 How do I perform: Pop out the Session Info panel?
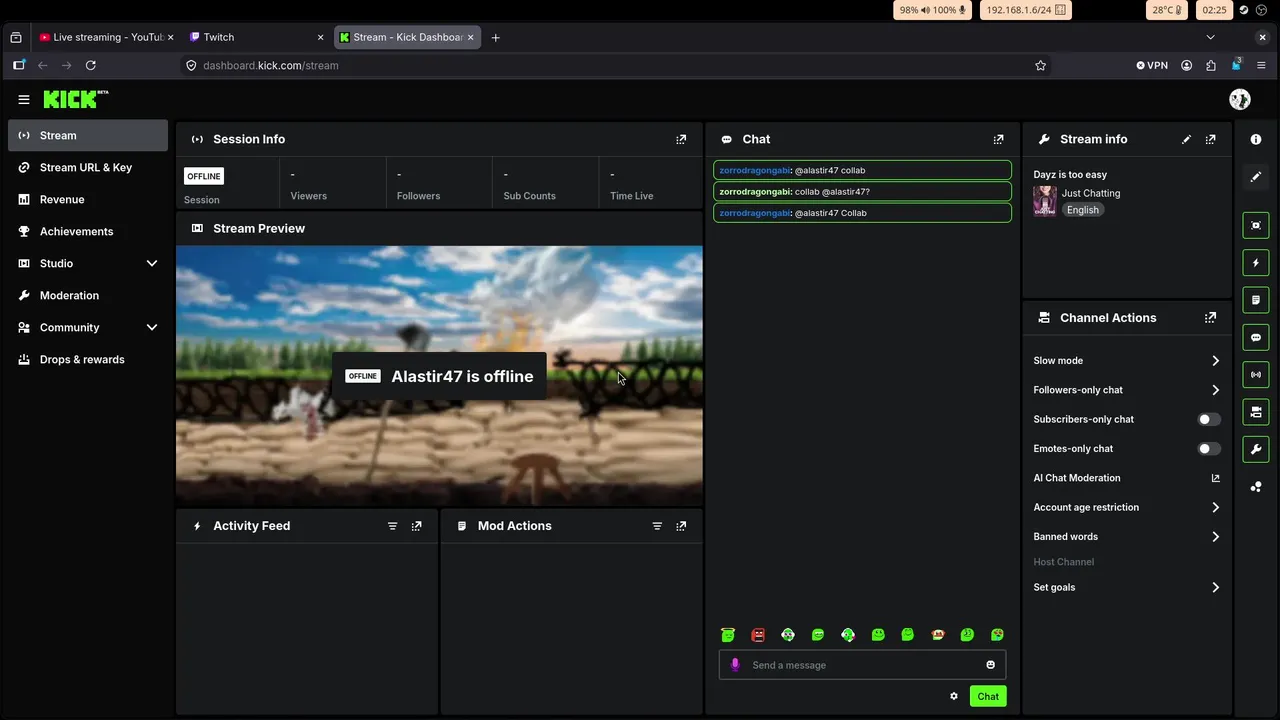(x=681, y=139)
